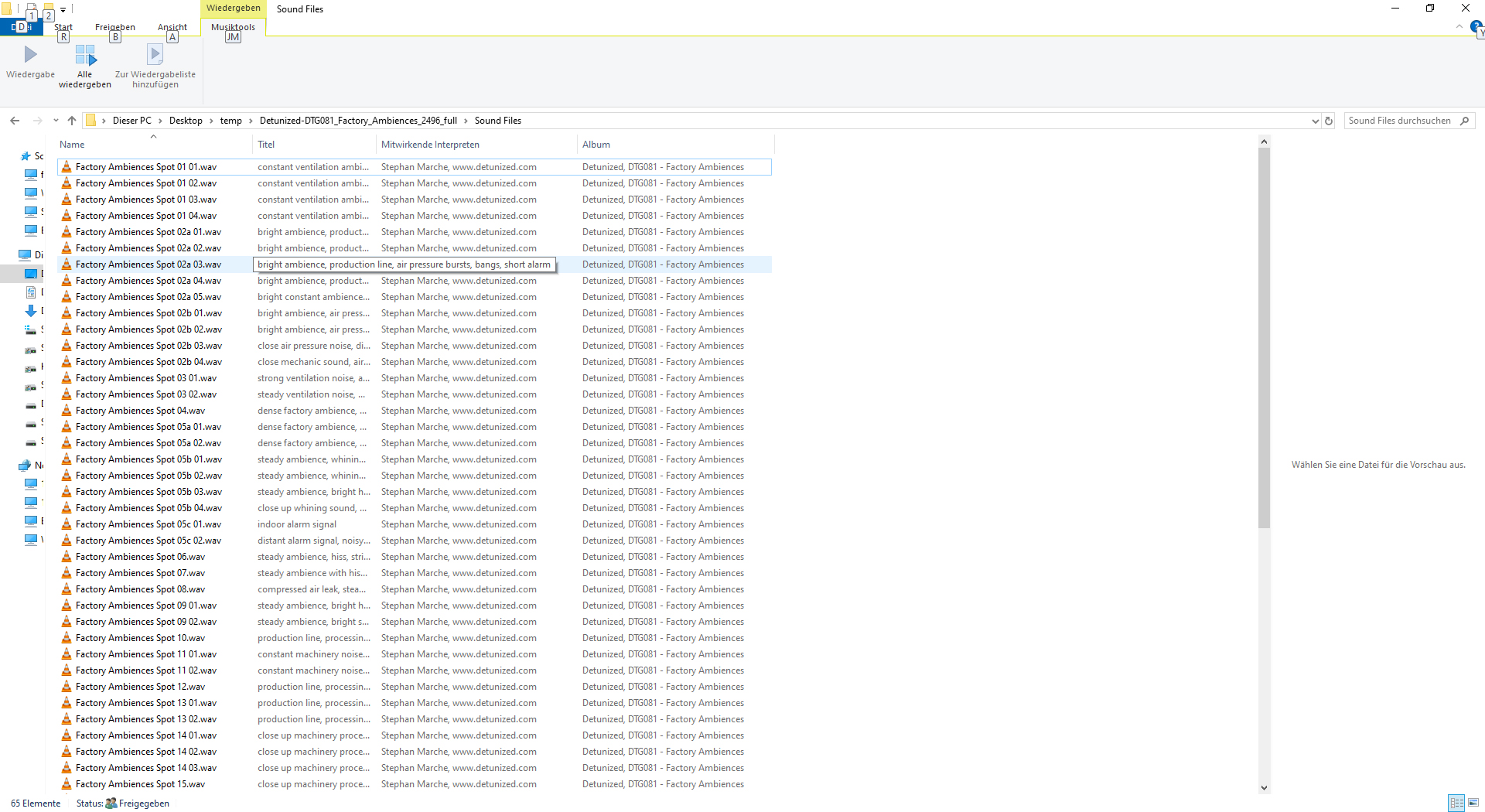
Task: Open the recent locations dropdown beside the forward arrow
Action: click(x=56, y=121)
